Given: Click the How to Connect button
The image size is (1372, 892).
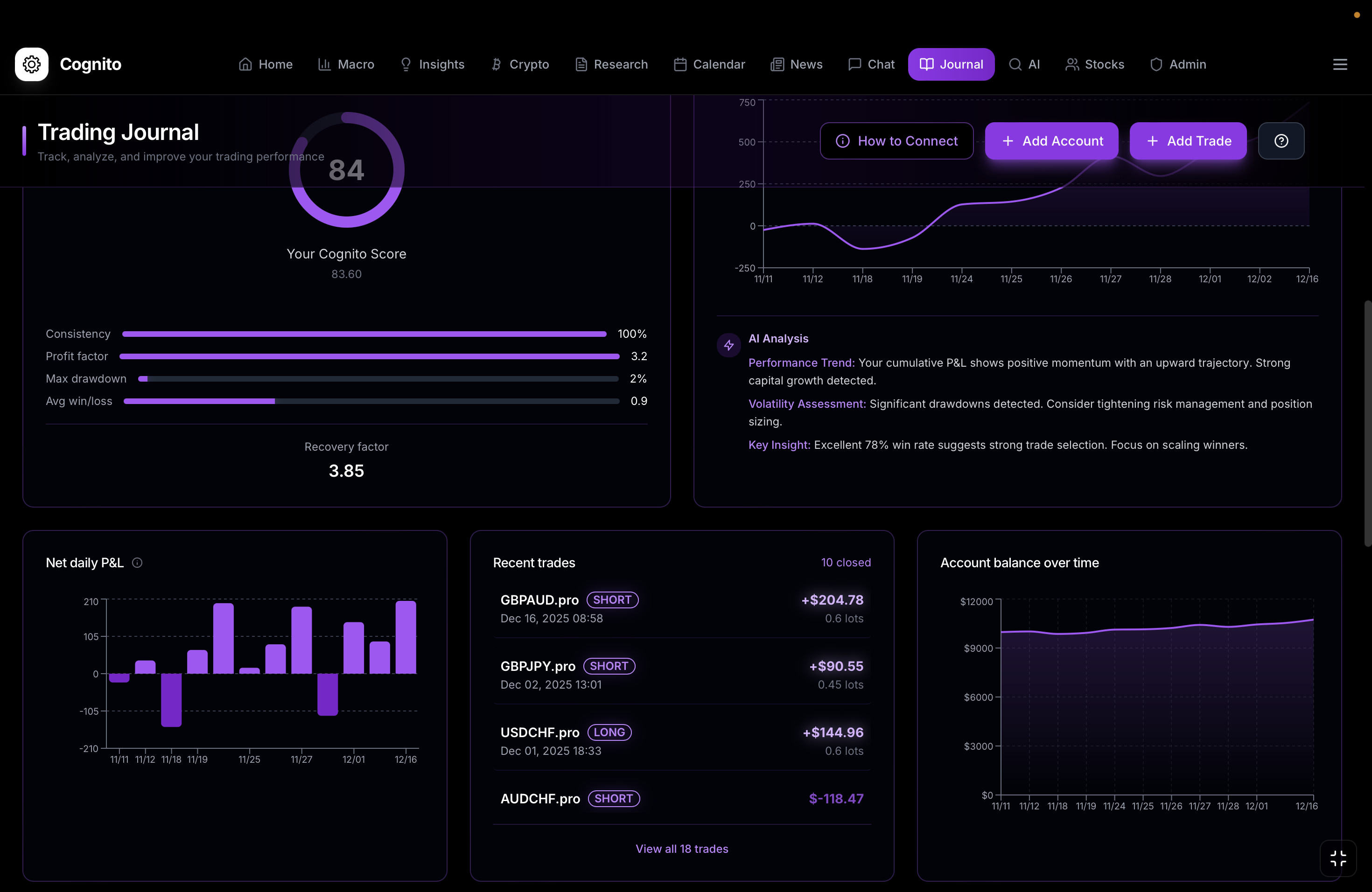Looking at the screenshot, I should pyautogui.click(x=896, y=140).
